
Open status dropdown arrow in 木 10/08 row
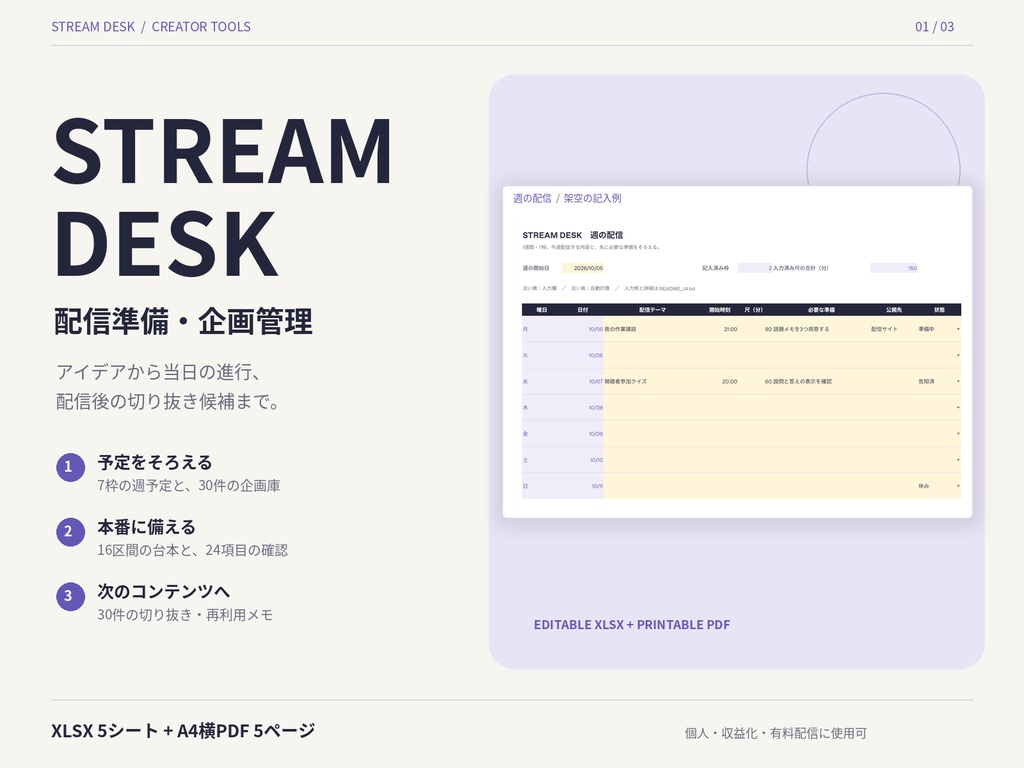coord(958,408)
